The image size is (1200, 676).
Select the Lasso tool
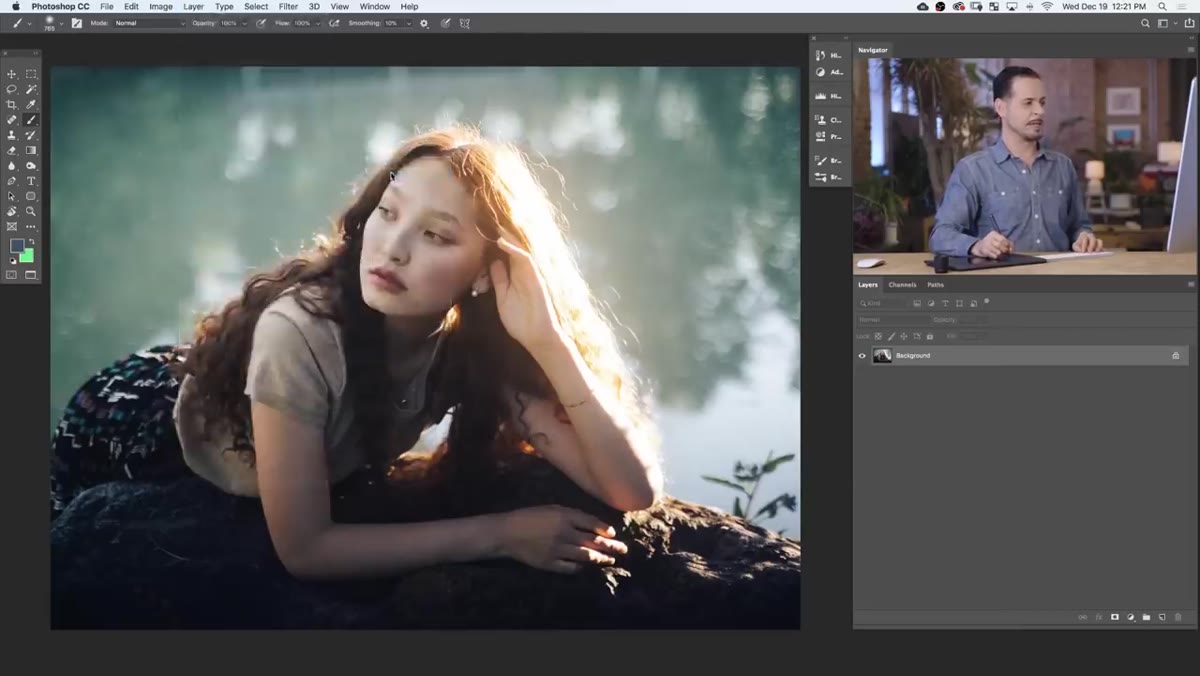click(x=12, y=89)
